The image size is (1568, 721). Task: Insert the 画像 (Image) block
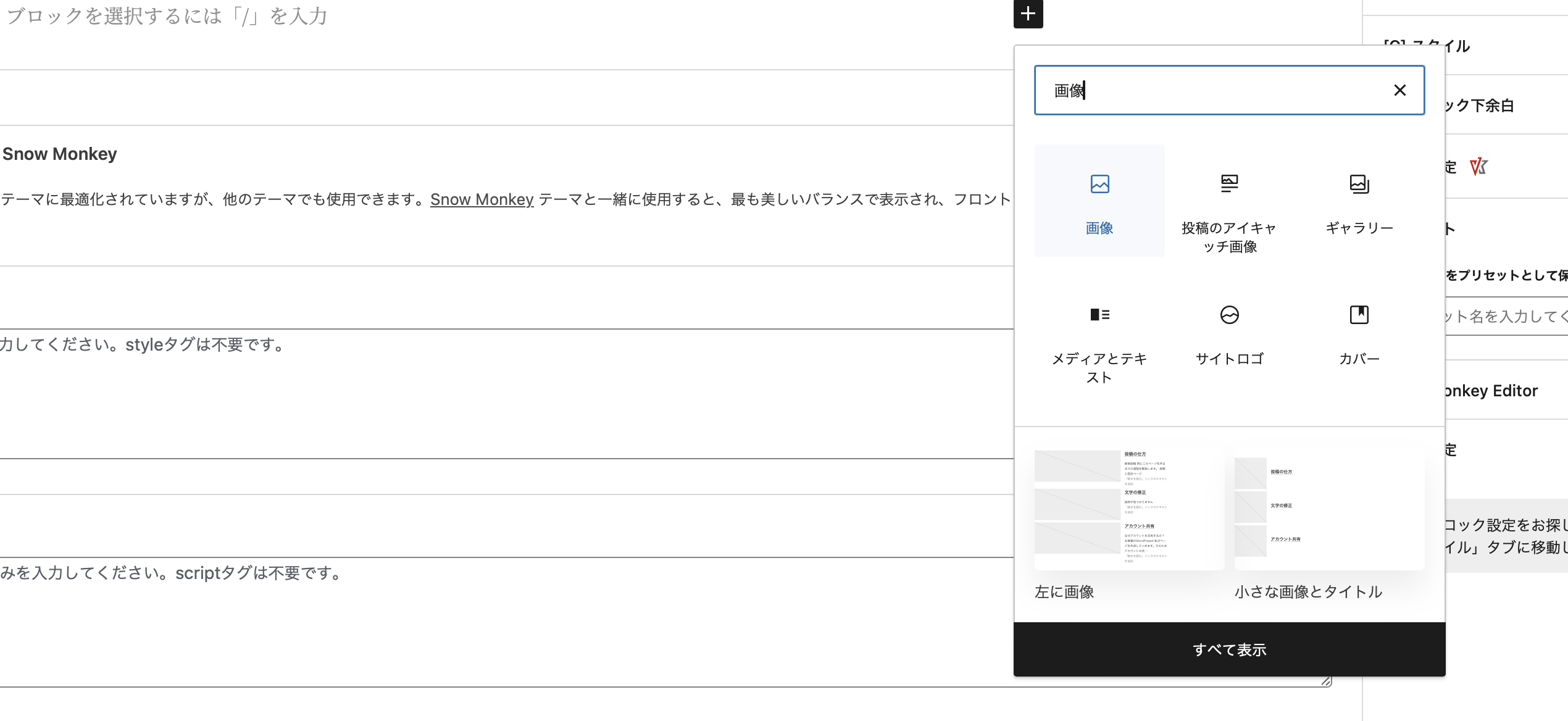tap(1099, 201)
